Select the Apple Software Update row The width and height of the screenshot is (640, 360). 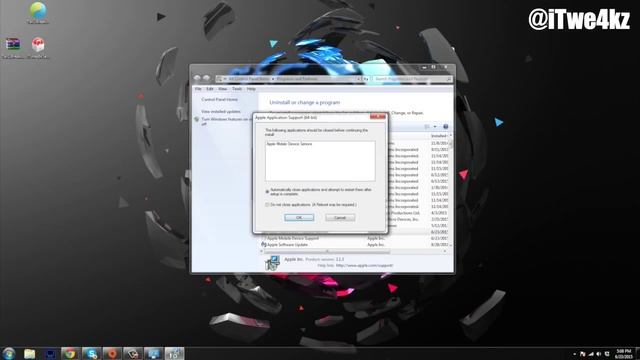point(356,244)
